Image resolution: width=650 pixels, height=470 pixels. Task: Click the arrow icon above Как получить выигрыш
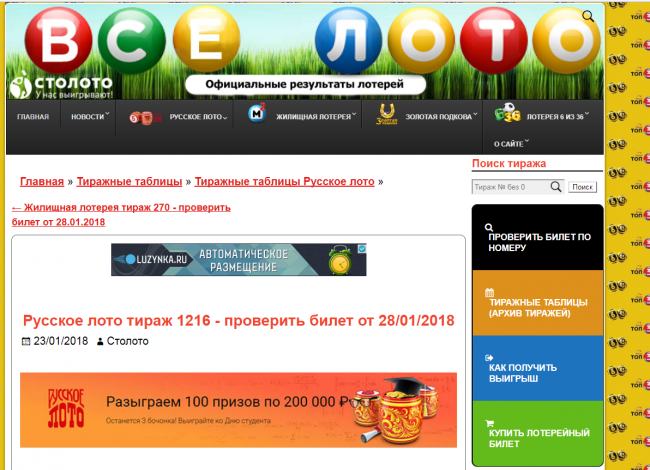[x=489, y=358]
